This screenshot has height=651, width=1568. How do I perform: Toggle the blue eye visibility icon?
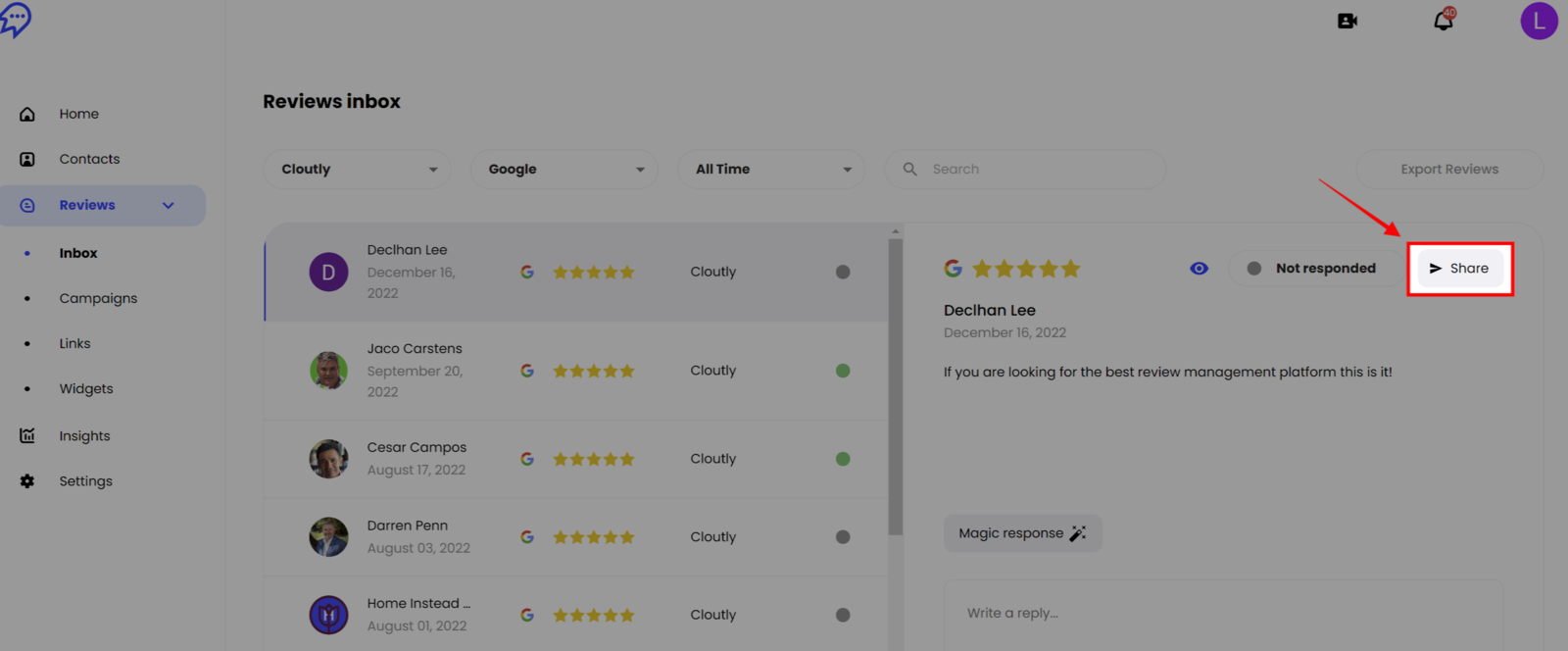1199,269
